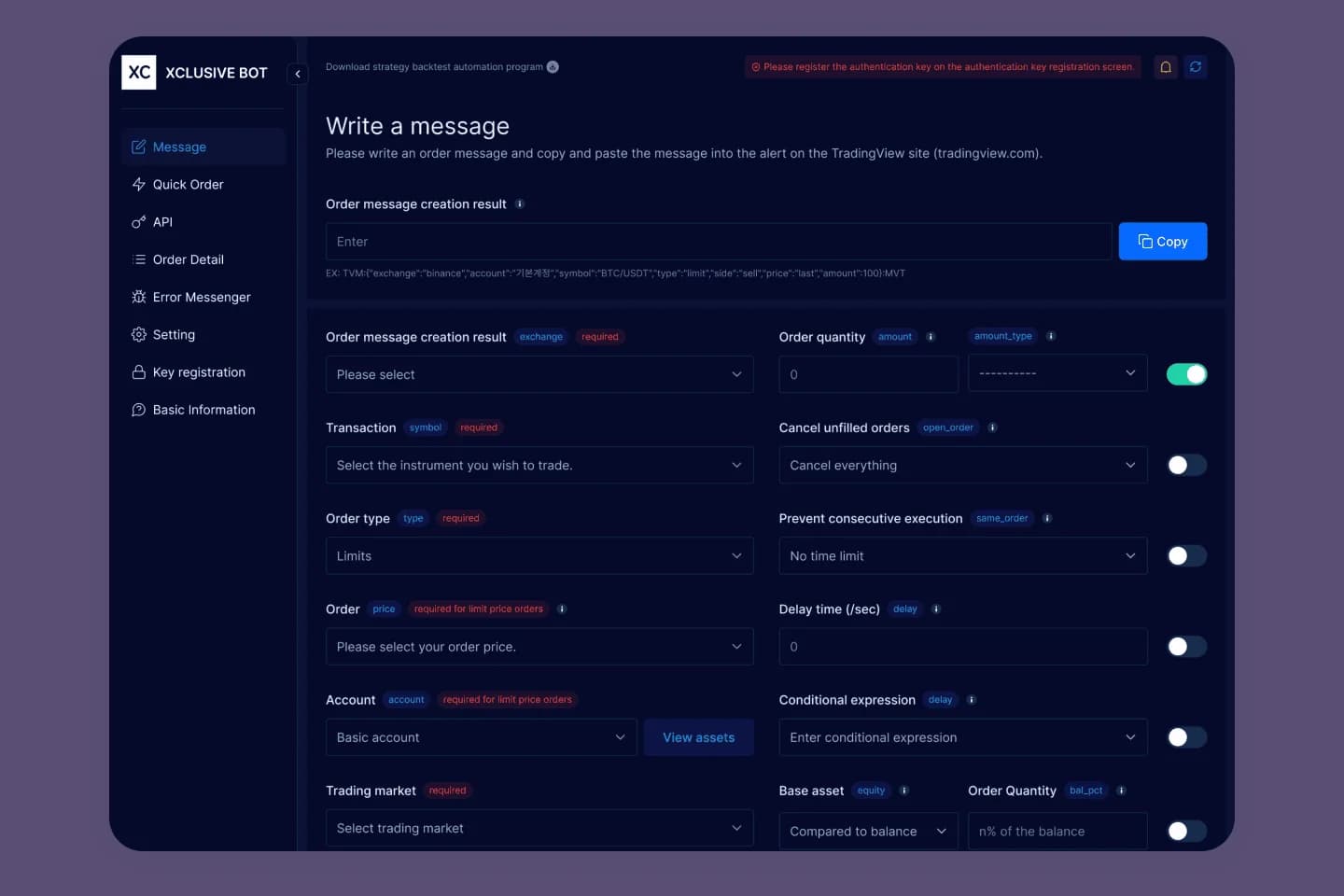Click the notification bell icon
The height and width of the screenshot is (896, 1344).
pyautogui.click(x=1165, y=66)
